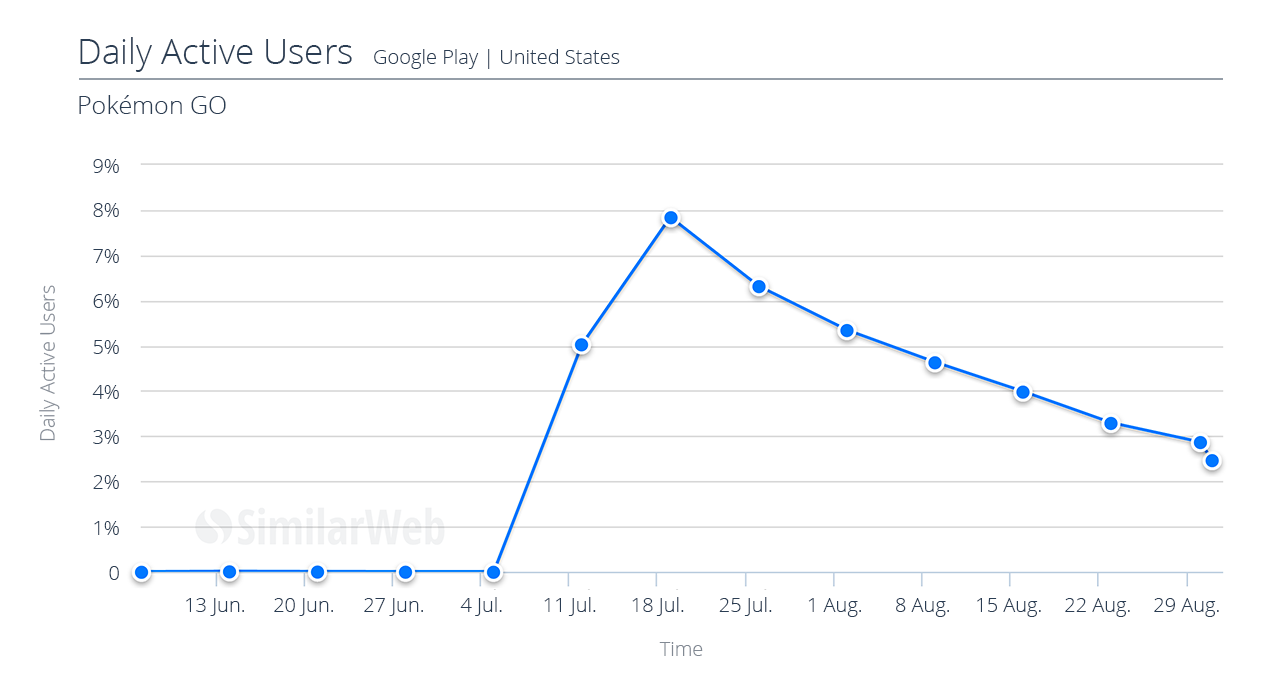Click the zero-value data point just before 11 Jul.
The height and width of the screenshot is (696, 1262).
pyautogui.click(x=493, y=572)
